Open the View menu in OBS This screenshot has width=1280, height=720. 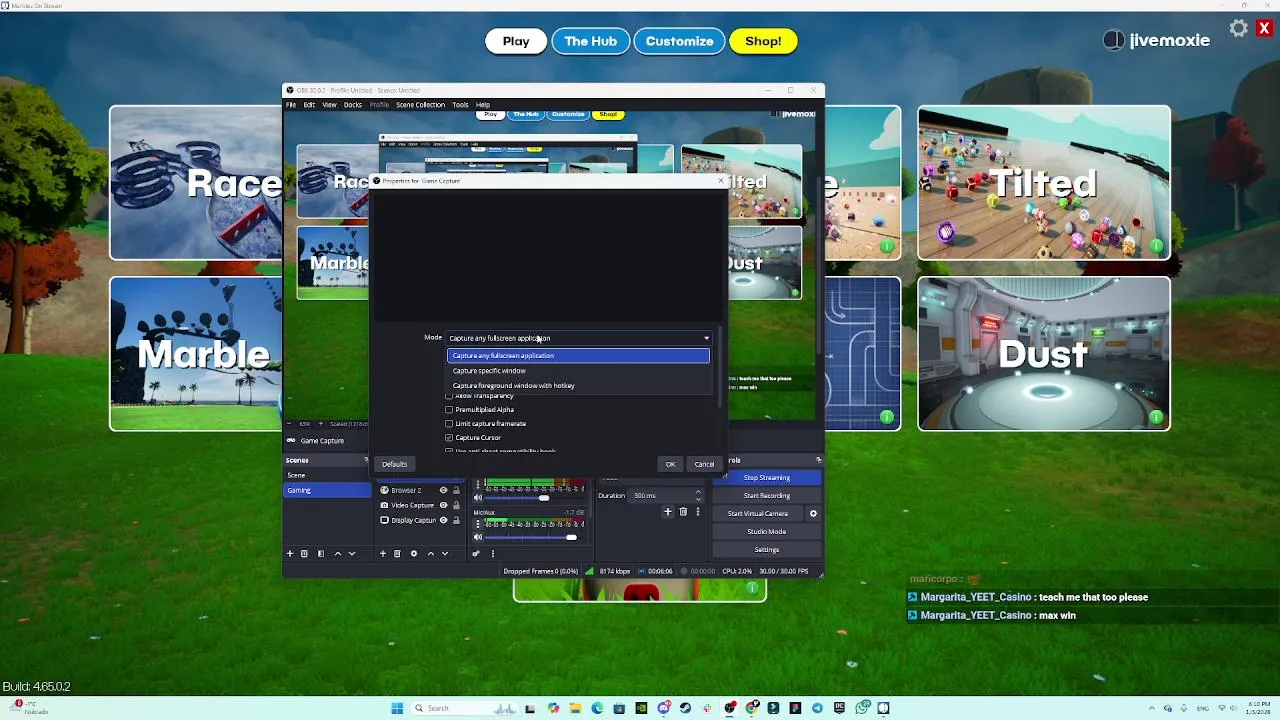pos(329,105)
